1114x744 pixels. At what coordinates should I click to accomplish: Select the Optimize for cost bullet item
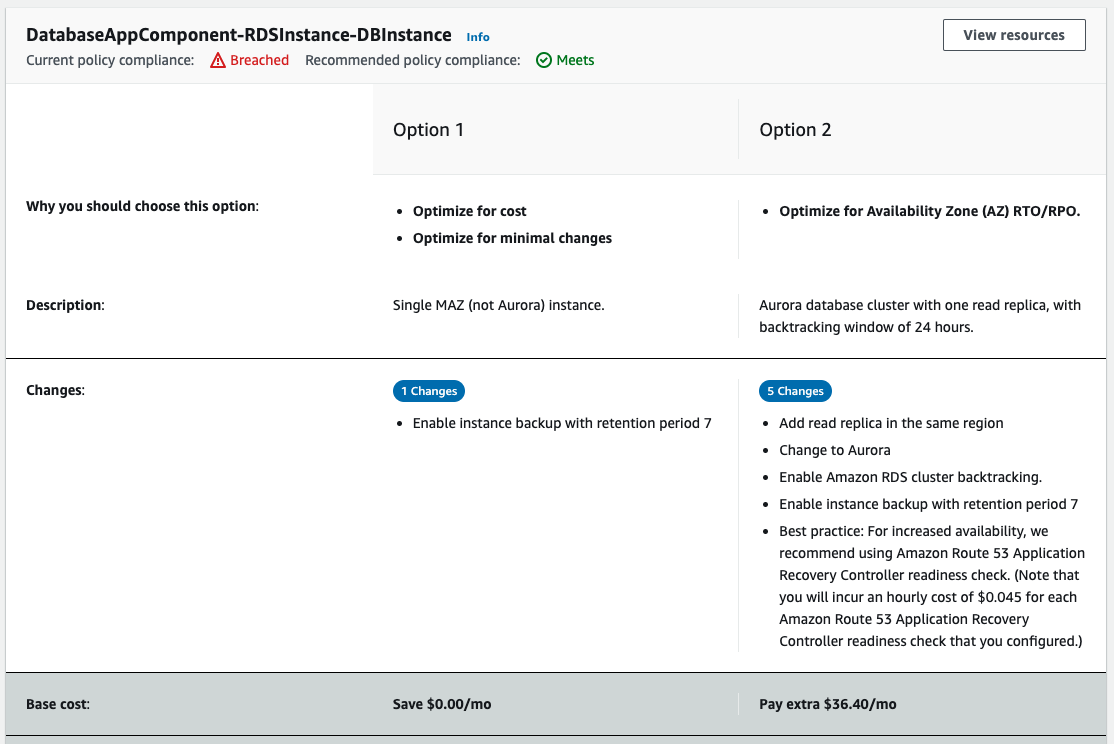coord(469,211)
